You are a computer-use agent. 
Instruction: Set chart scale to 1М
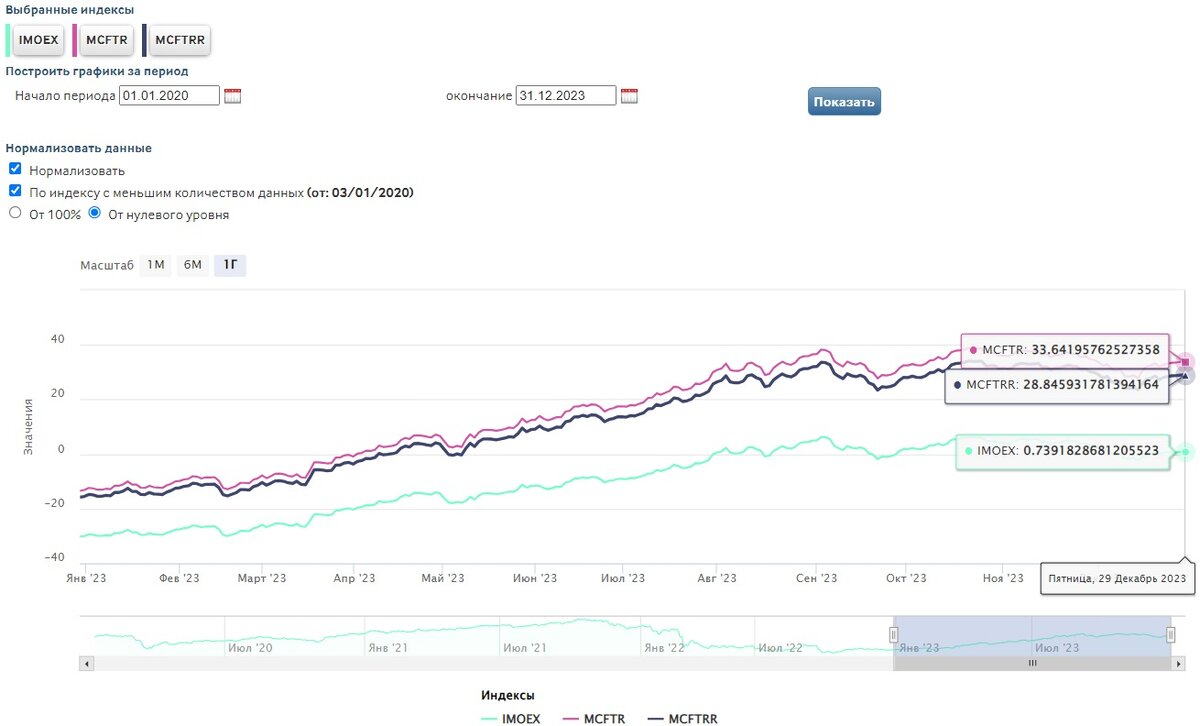156,265
